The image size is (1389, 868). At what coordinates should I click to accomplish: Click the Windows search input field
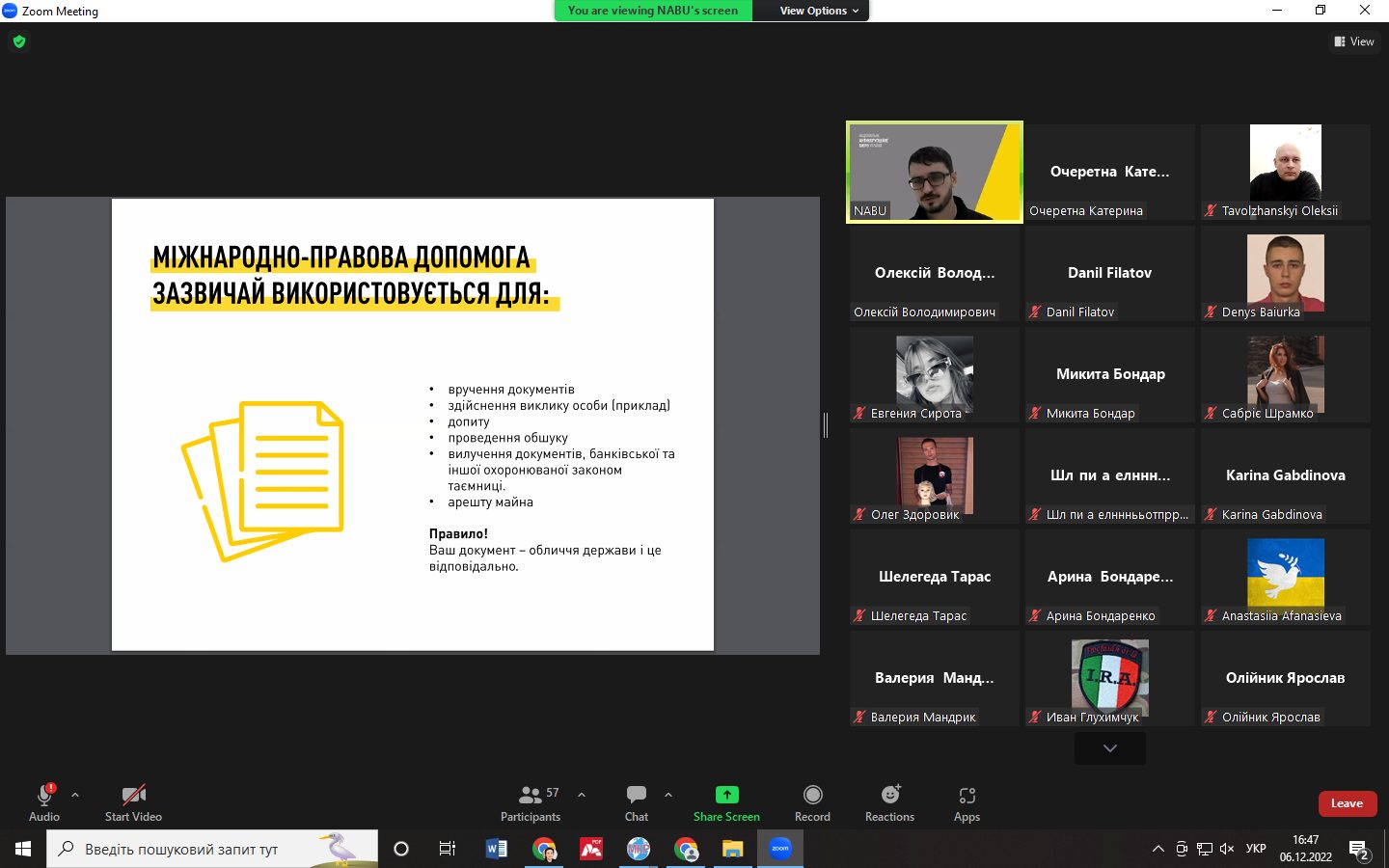(193, 849)
